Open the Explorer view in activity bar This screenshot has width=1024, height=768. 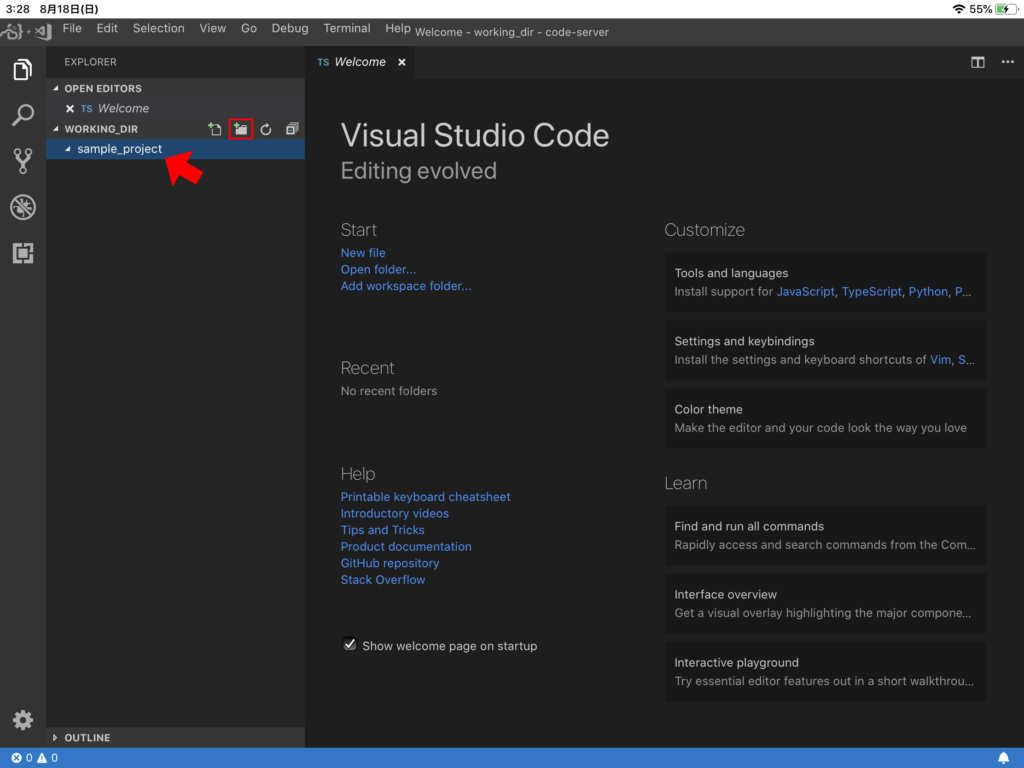tap(22, 69)
